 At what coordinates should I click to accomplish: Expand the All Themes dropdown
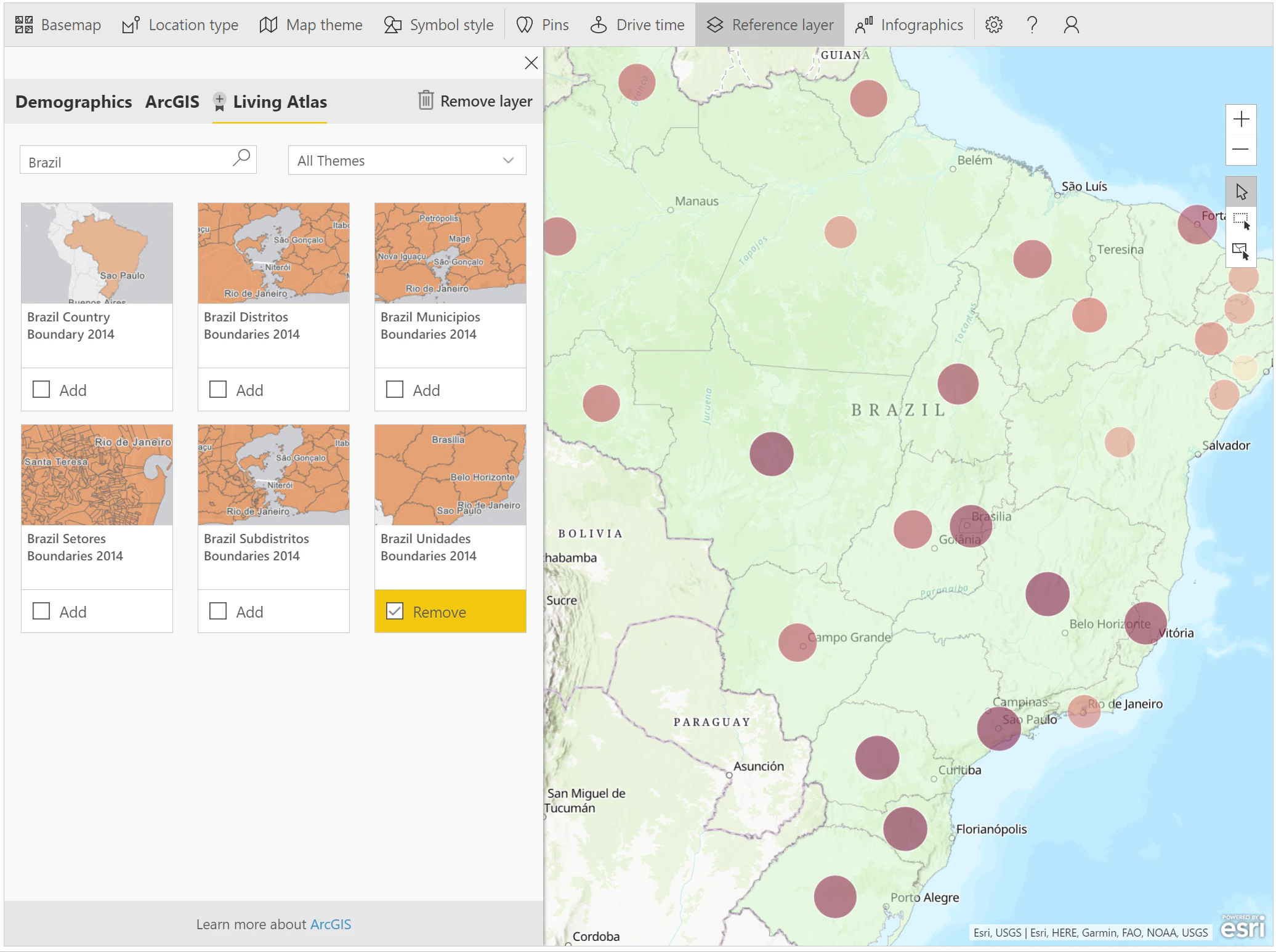pyautogui.click(x=407, y=160)
